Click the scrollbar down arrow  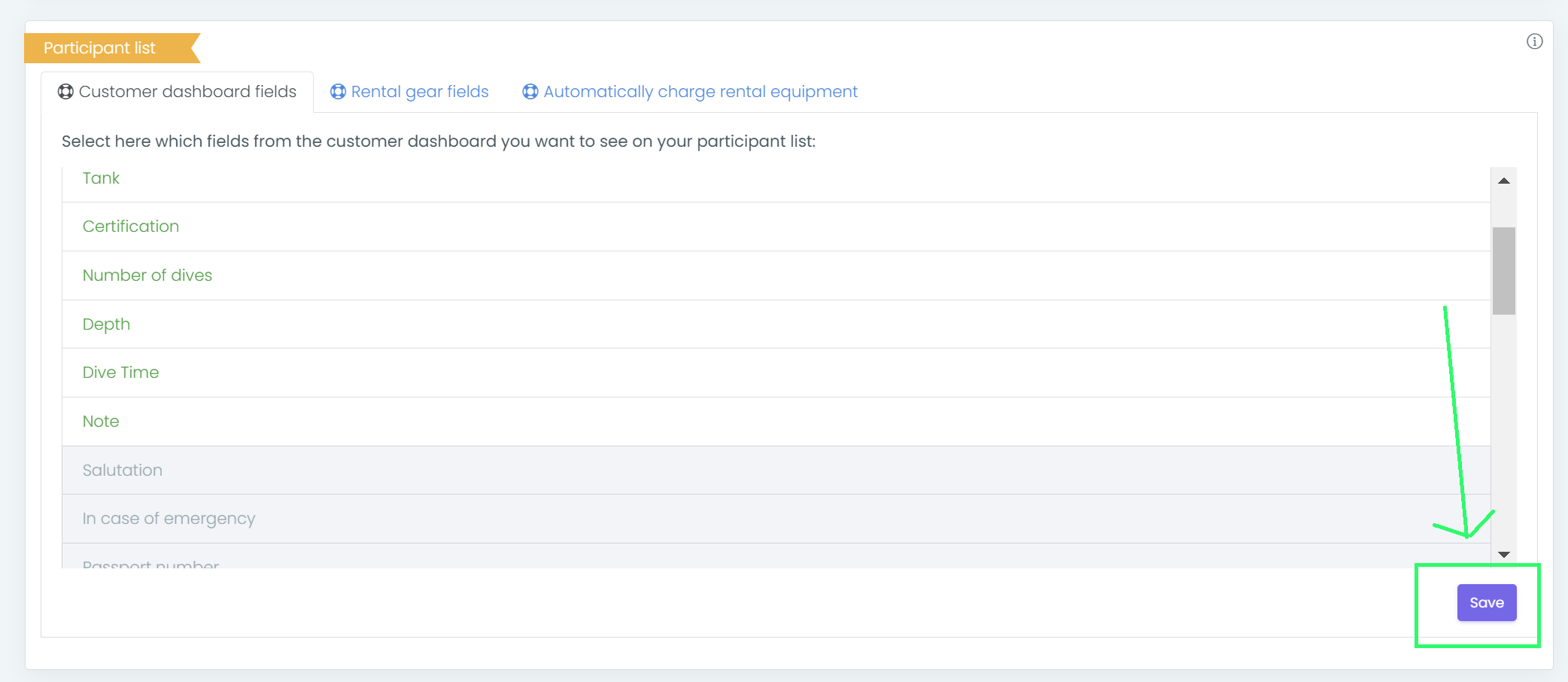coord(1504,555)
